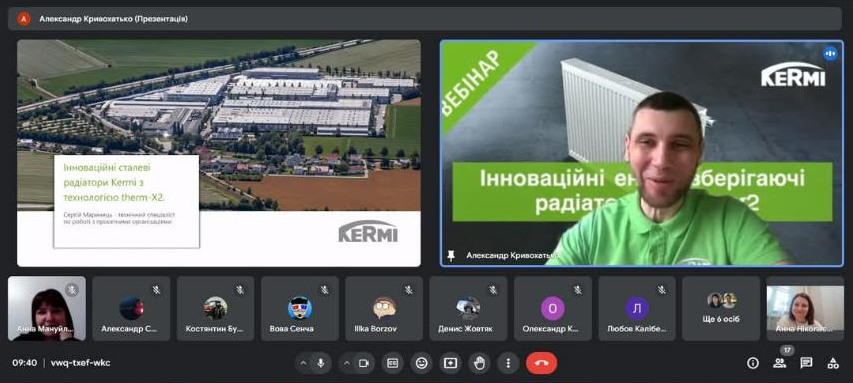Raise hand using the hand icon
This screenshot has height=383, width=853.
pos(479,363)
